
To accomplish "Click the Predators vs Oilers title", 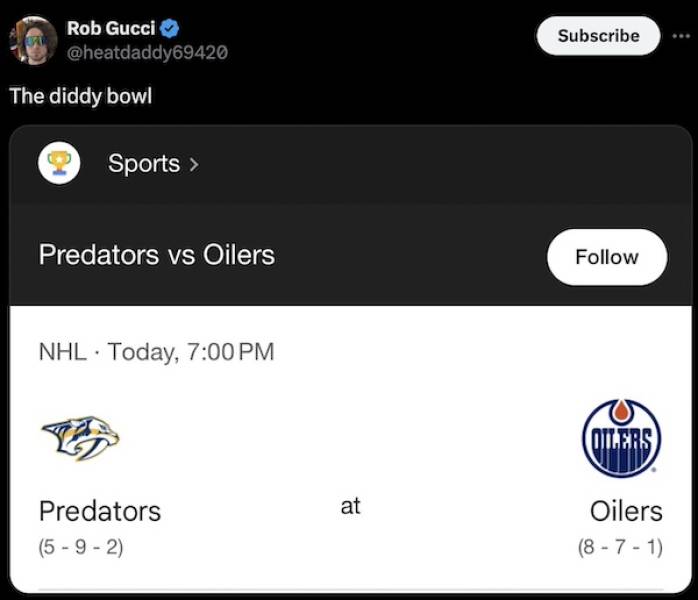I will (156, 255).
